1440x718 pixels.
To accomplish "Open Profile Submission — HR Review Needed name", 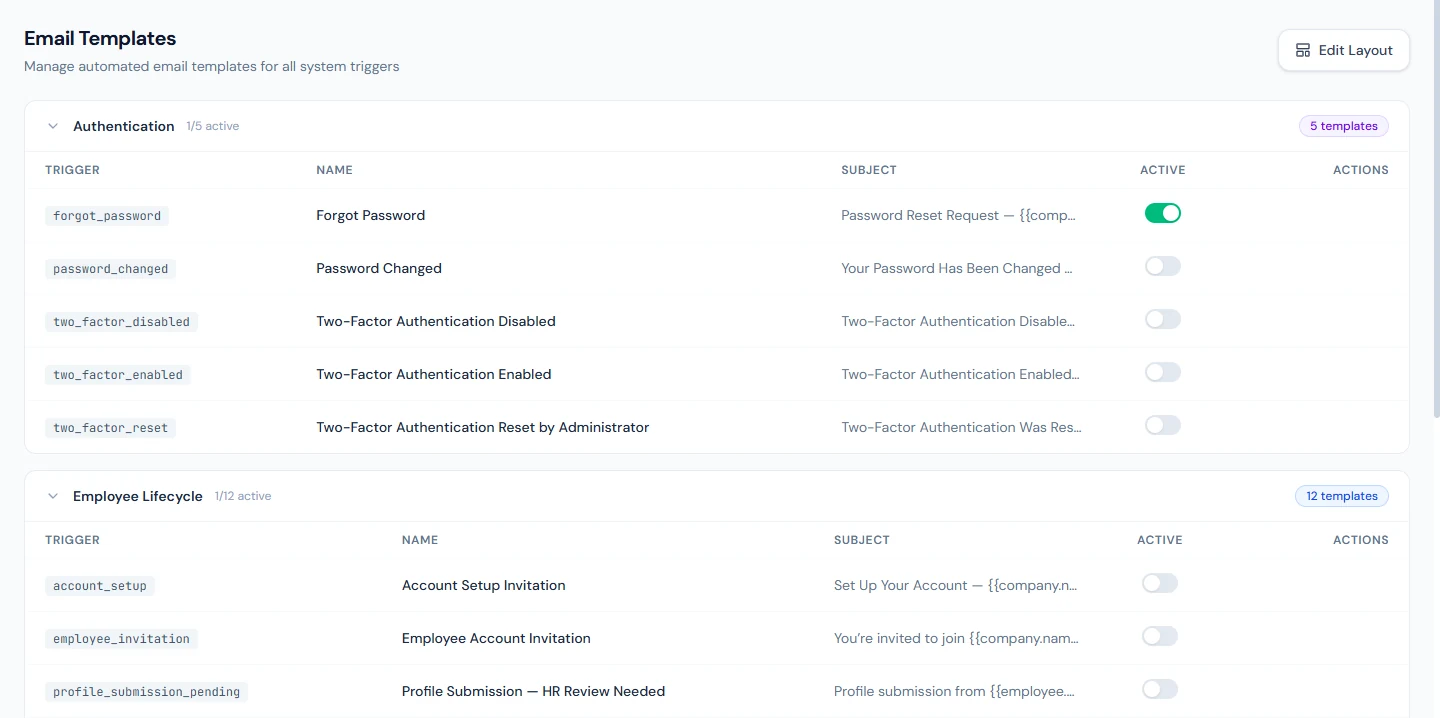I will click(533, 691).
